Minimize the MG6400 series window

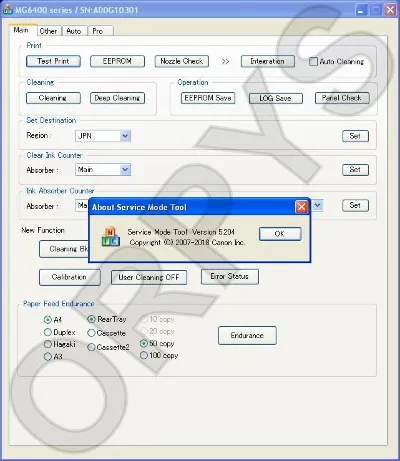coord(361,10)
